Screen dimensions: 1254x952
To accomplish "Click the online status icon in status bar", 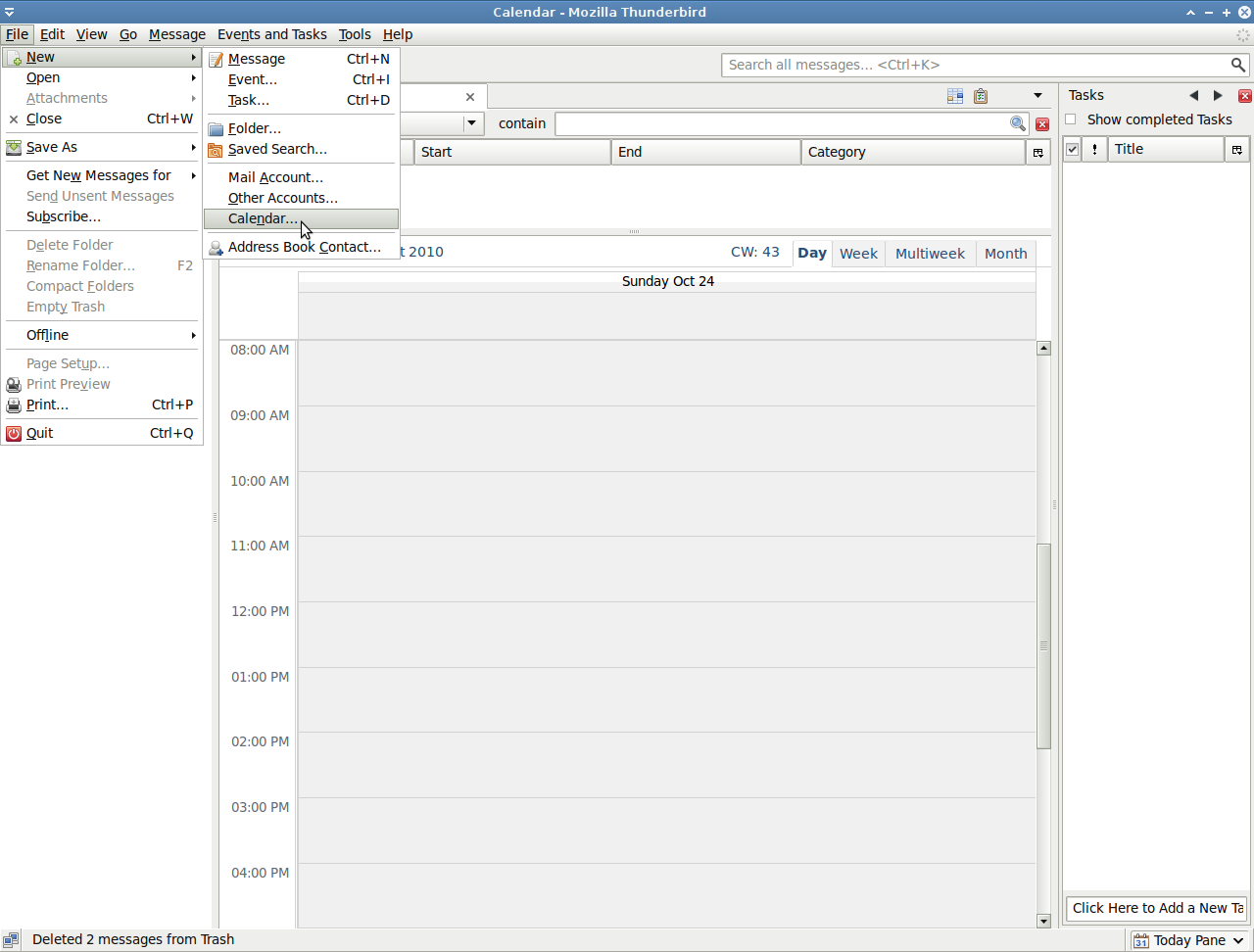I will [11, 940].
